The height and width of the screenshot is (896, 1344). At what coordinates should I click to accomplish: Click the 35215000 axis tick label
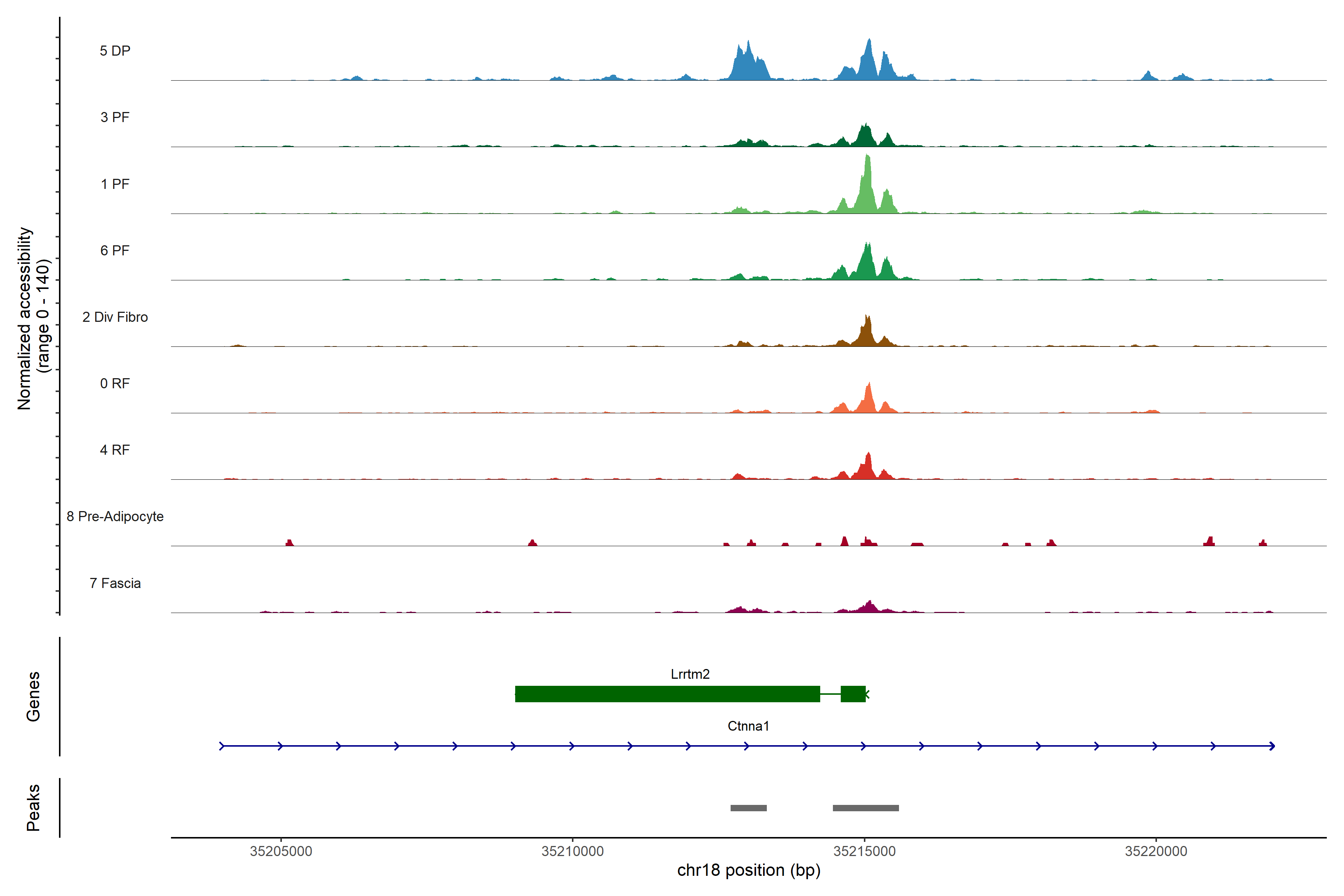point(865,852)
